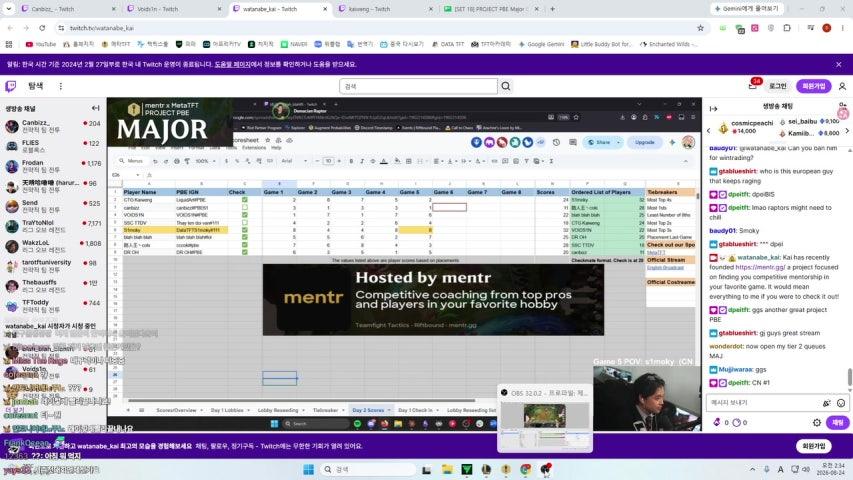Open chat settings gear

817,422
